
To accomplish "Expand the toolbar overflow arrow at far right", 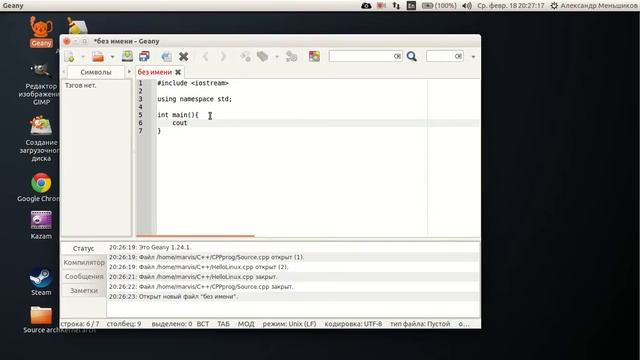I will pos(473,57).
